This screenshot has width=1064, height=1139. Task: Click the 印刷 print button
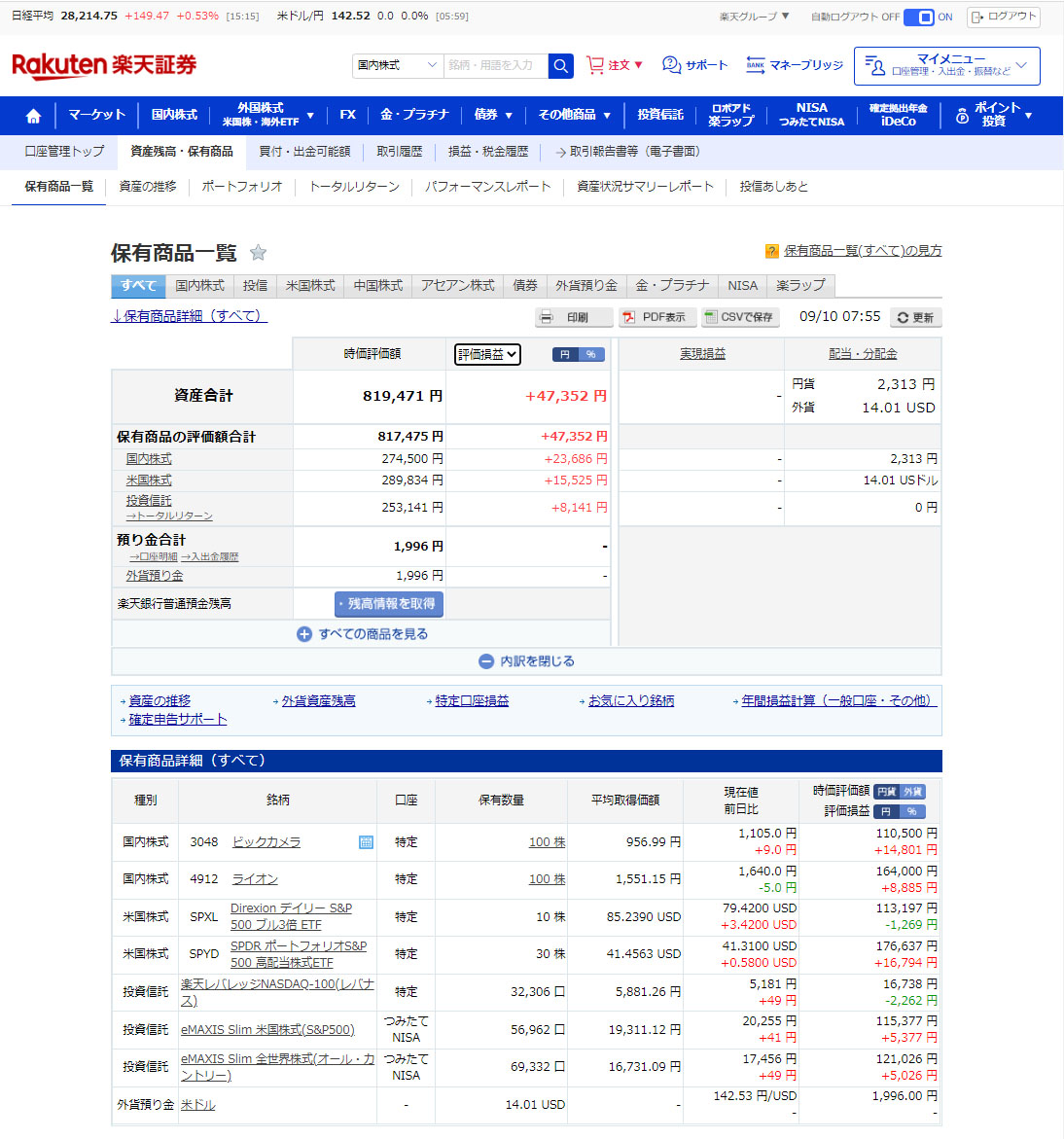coord(574,317)
